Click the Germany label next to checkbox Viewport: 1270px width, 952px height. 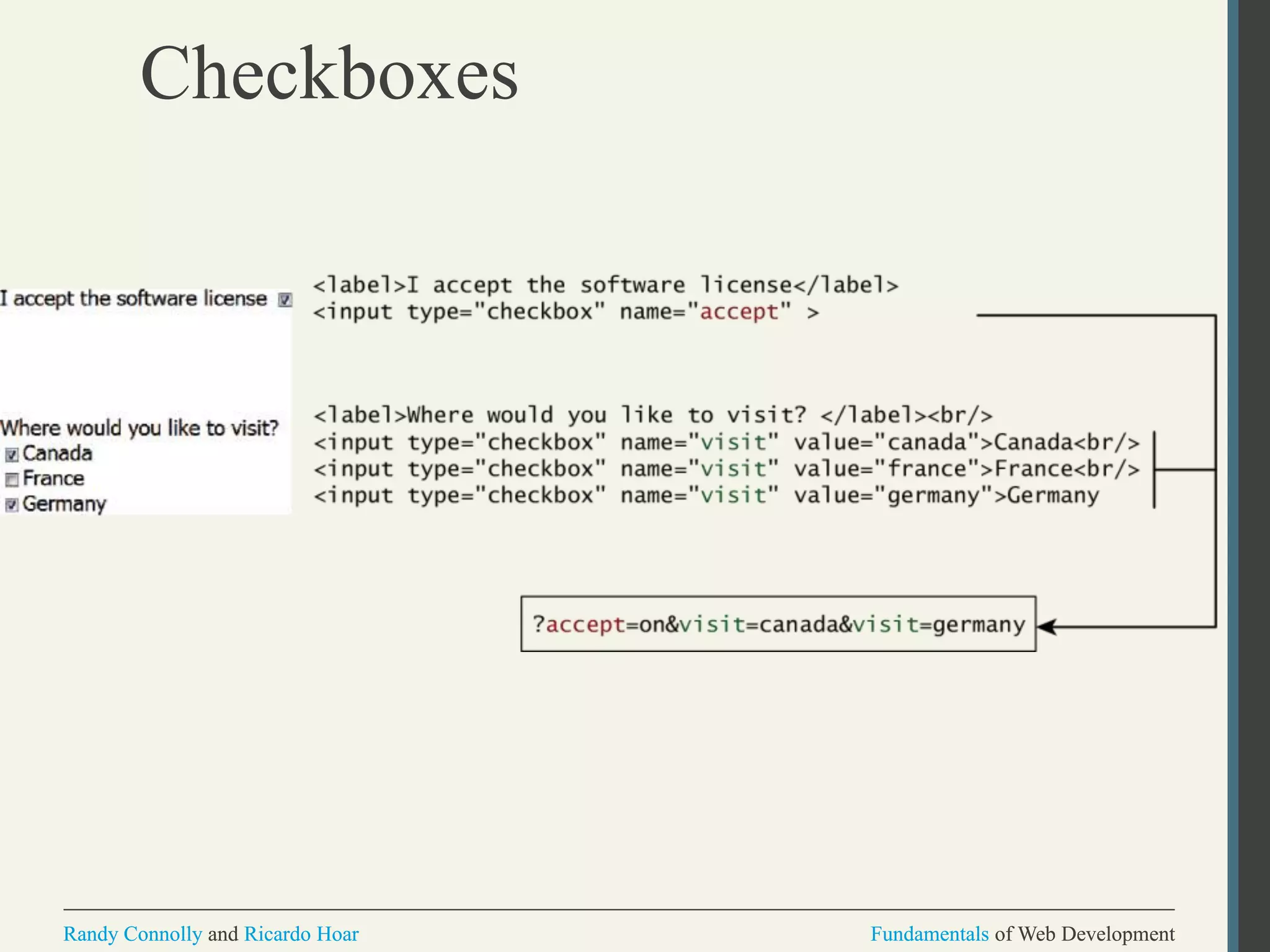(x=64, y=505)
